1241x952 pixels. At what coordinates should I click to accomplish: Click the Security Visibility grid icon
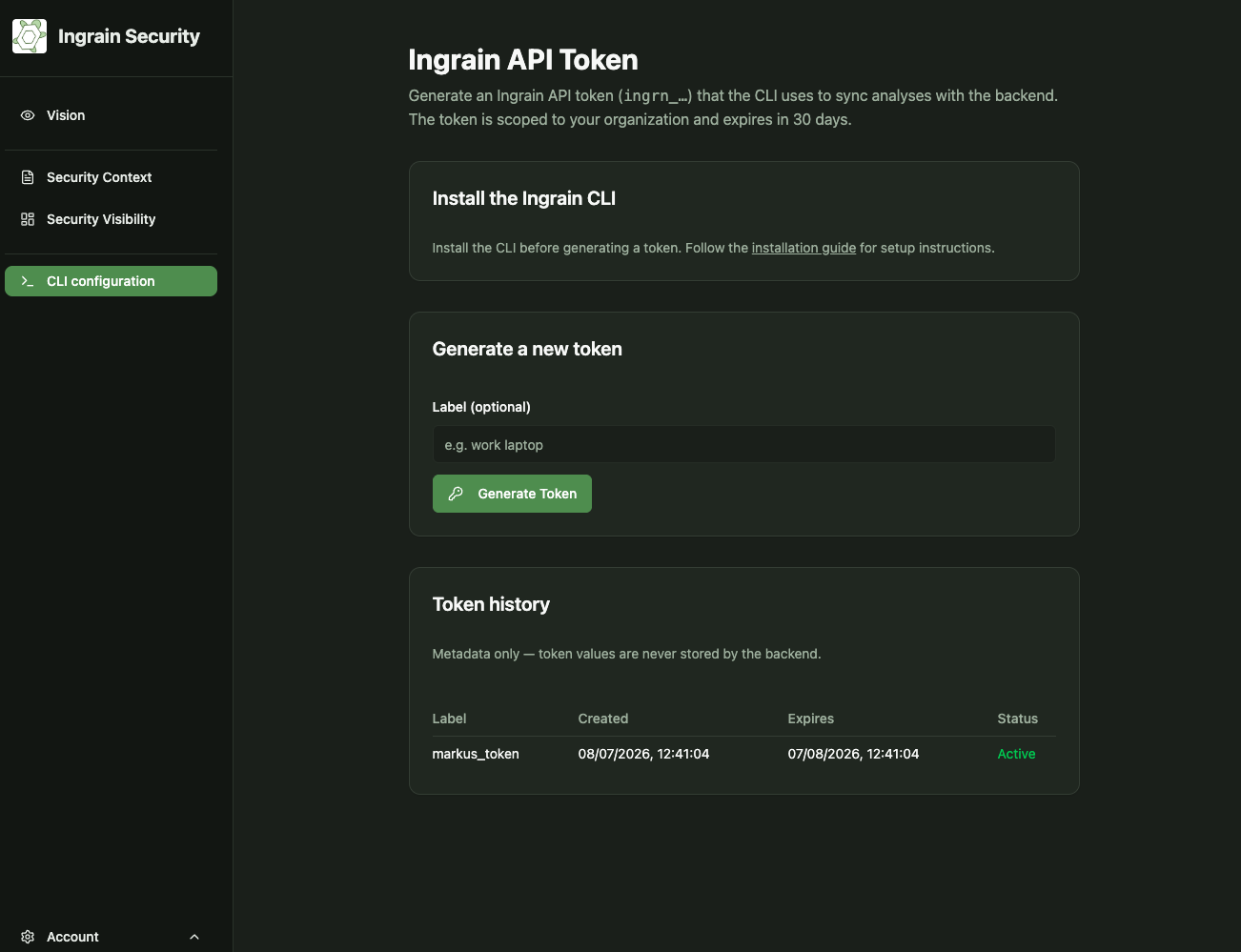(x=28, y=219)
